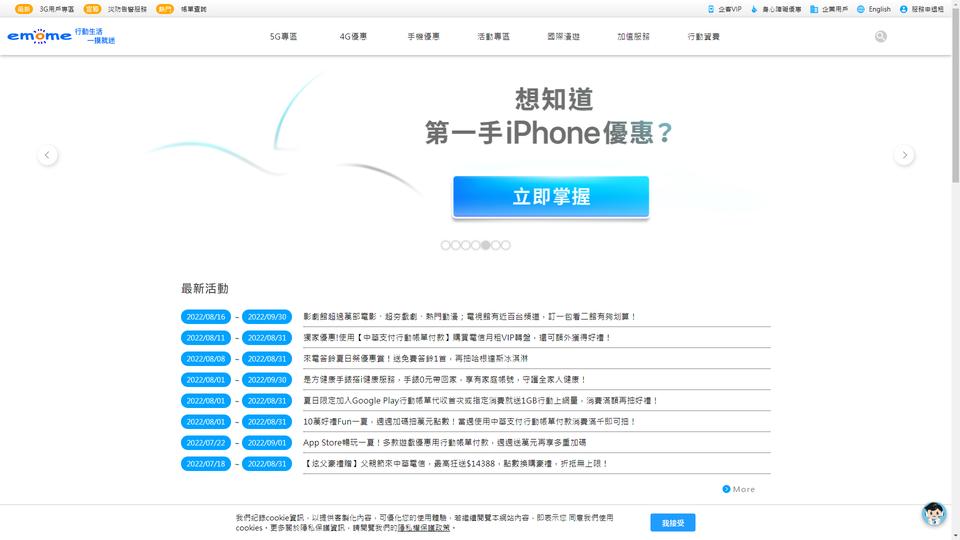Select the last carousel indicator dot

tap(506, 245)
